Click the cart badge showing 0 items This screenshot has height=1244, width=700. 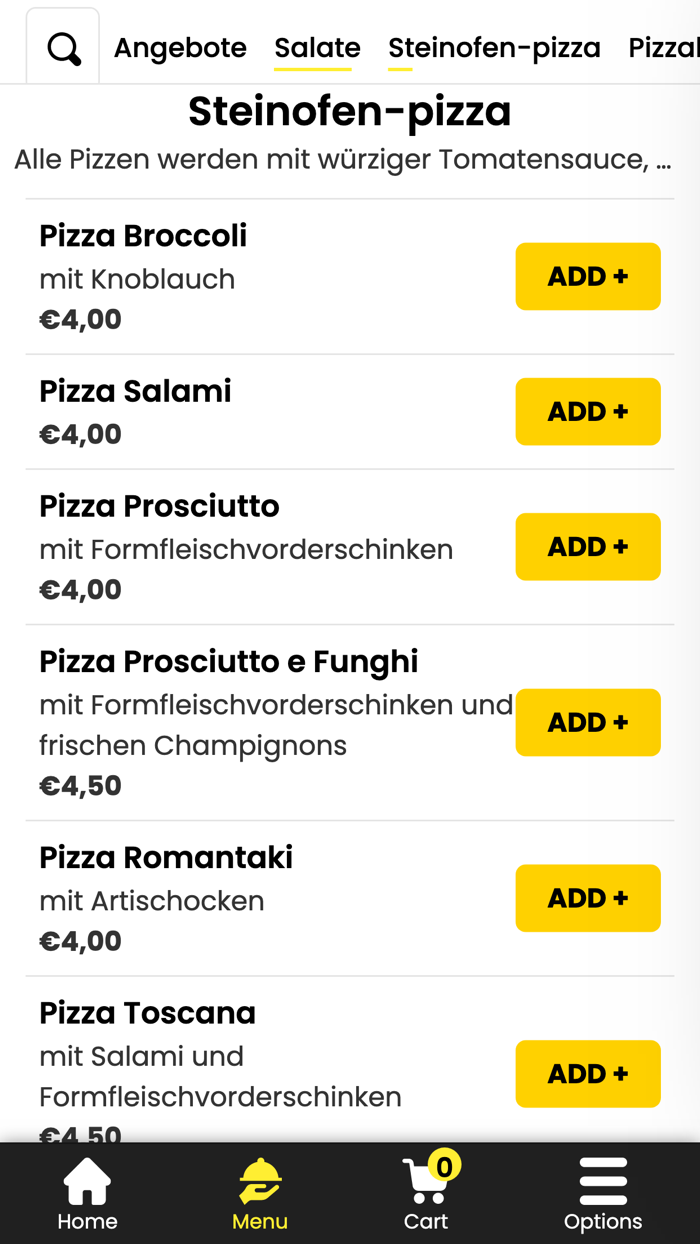tap(447, 1163)
